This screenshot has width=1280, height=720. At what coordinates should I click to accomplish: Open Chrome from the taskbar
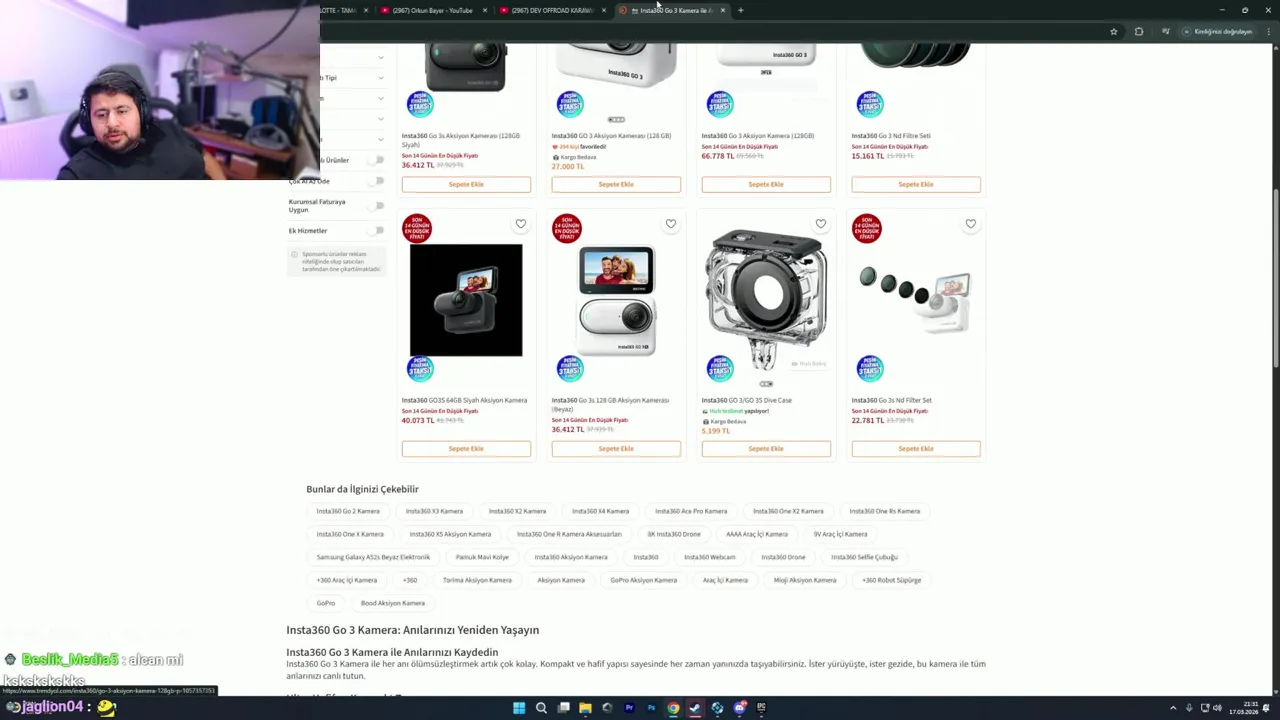pyautogui.click(x=673, y=708)
